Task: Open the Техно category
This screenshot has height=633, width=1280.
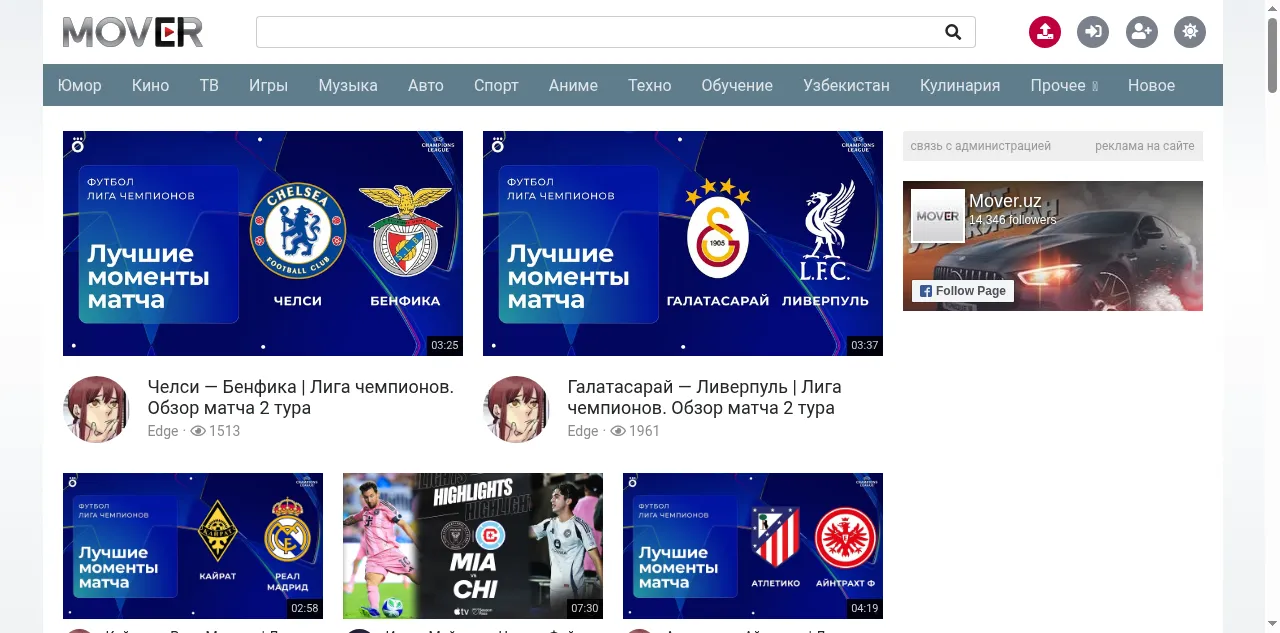Action: pos(650,85)
